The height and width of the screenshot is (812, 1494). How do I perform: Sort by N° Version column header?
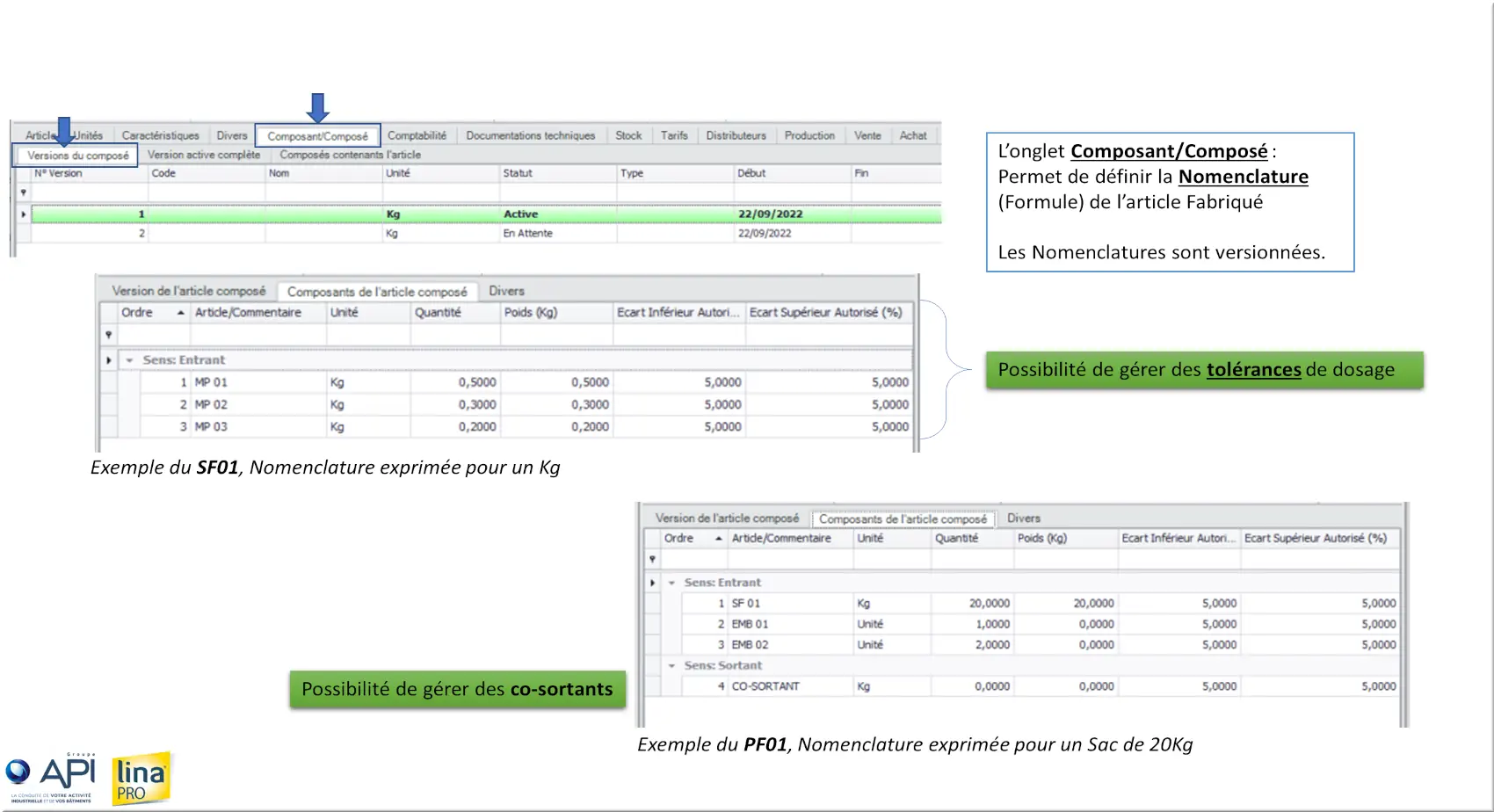89,173
